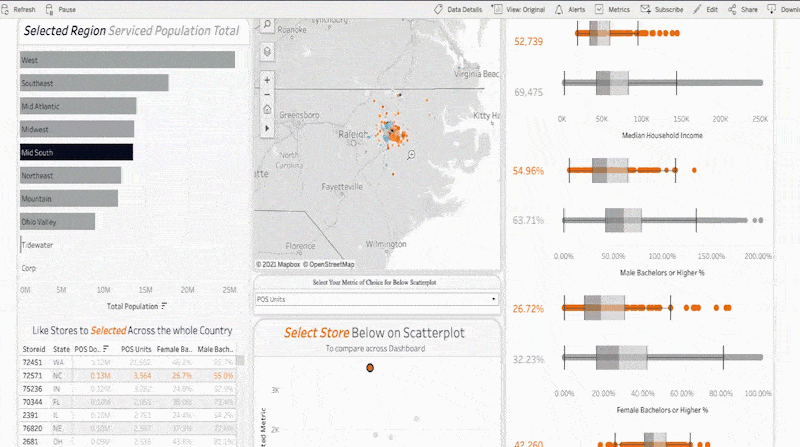The height and width of the screenshot is (447, 800).
Task: Select store row 76820
Action: [129, 429]
